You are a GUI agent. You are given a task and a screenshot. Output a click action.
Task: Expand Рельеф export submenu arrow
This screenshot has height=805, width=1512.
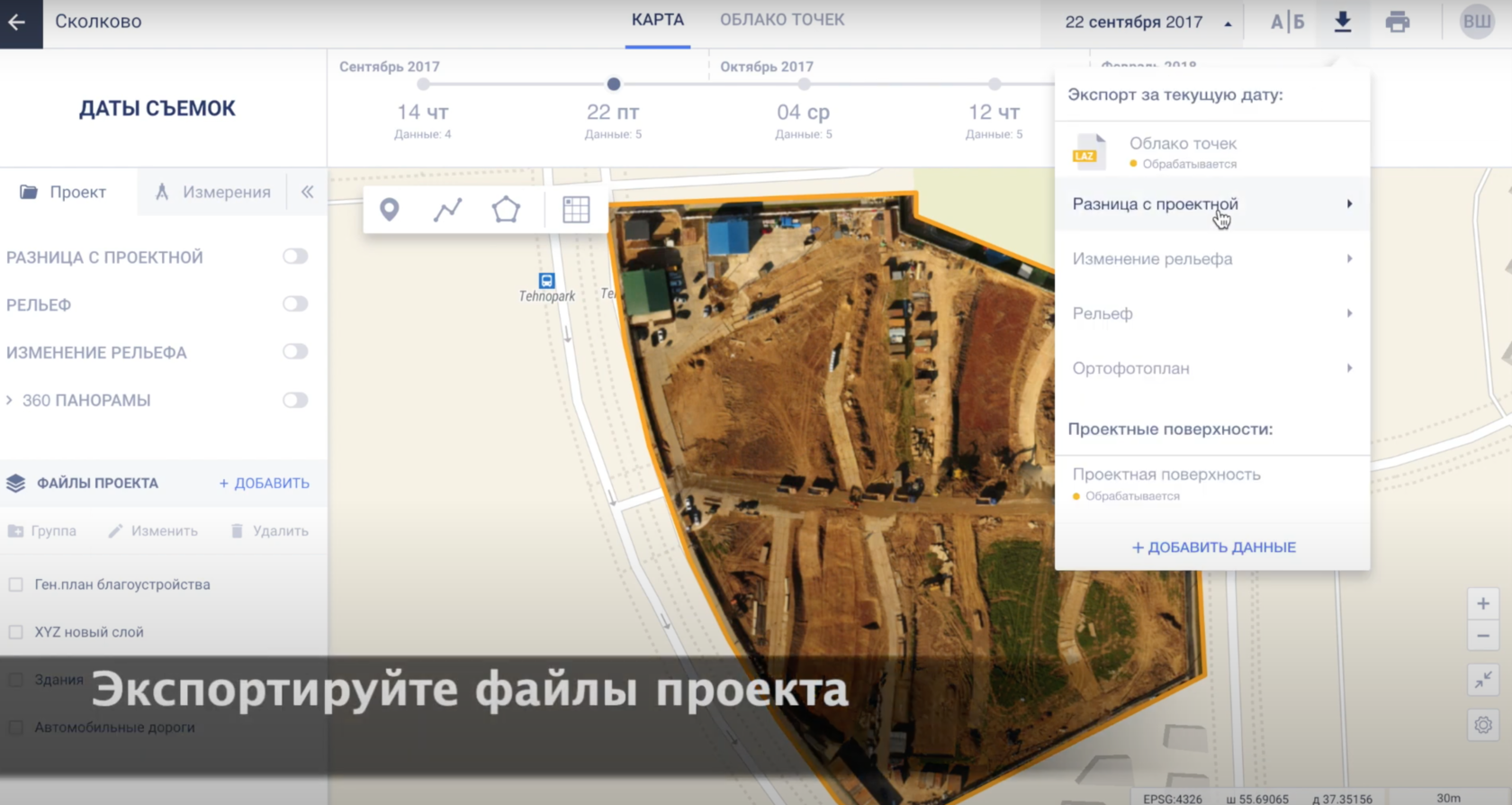[1349, 313]
